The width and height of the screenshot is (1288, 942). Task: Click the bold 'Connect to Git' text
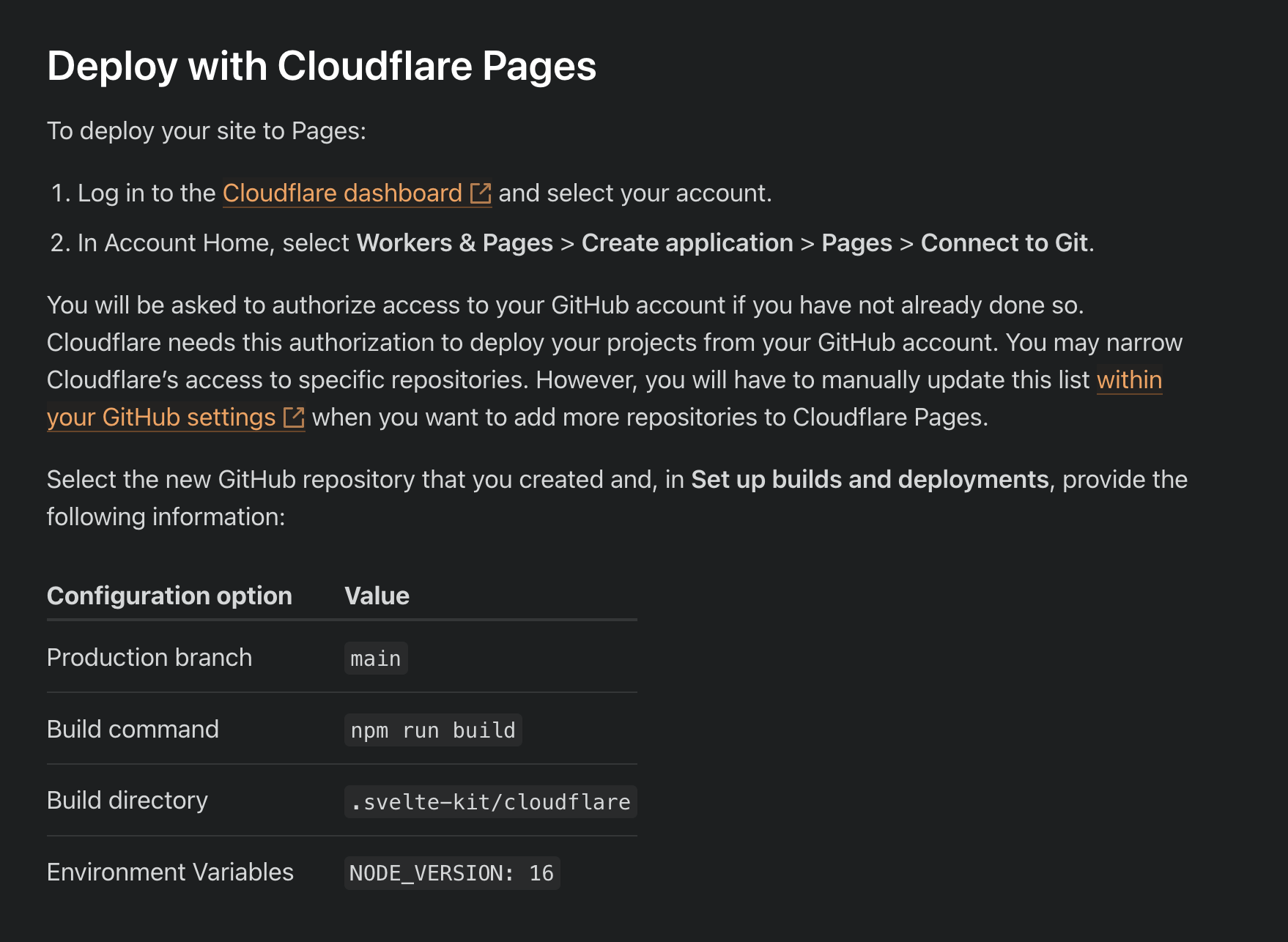1004,243
